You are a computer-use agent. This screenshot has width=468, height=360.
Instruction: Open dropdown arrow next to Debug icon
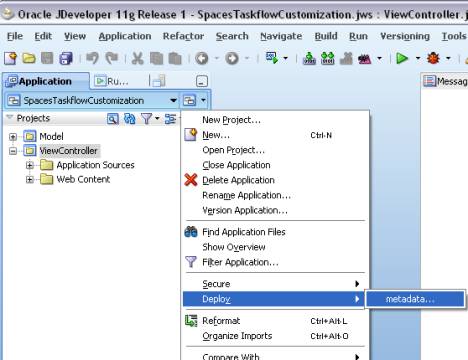coord(448,59)
